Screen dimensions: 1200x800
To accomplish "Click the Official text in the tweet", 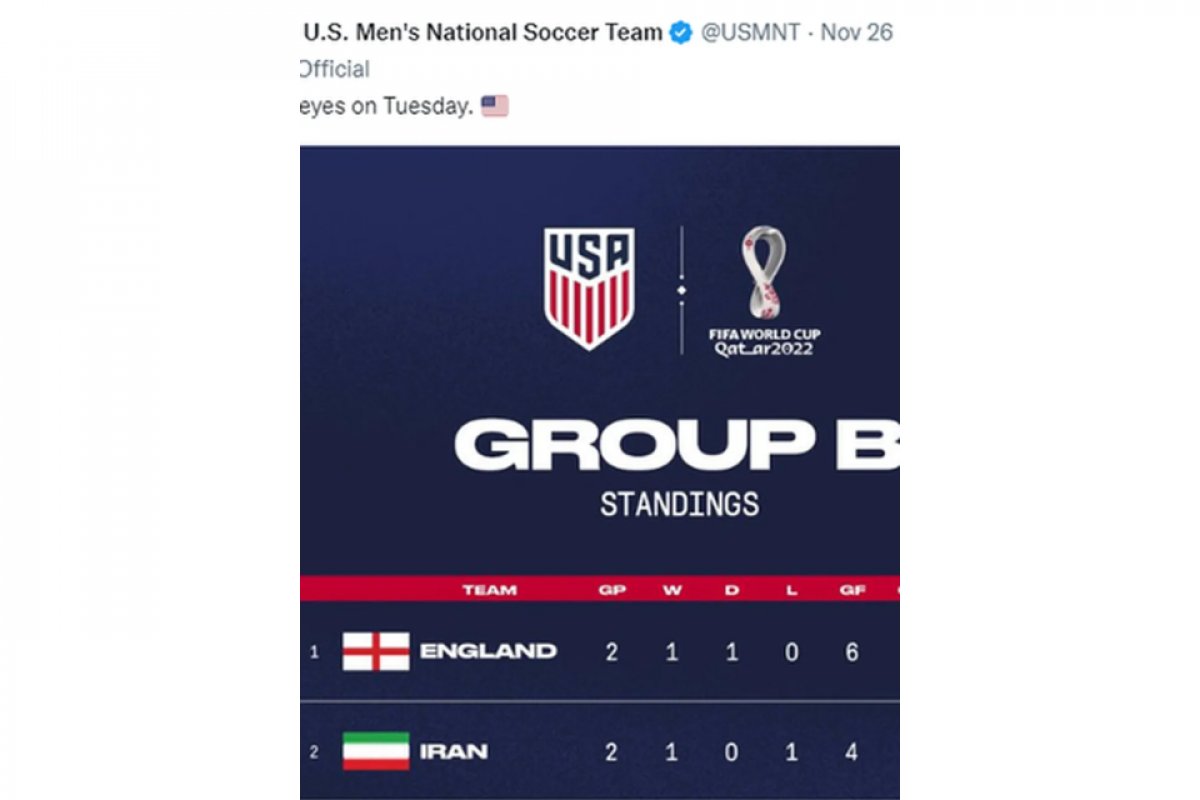I will [331, 68].
